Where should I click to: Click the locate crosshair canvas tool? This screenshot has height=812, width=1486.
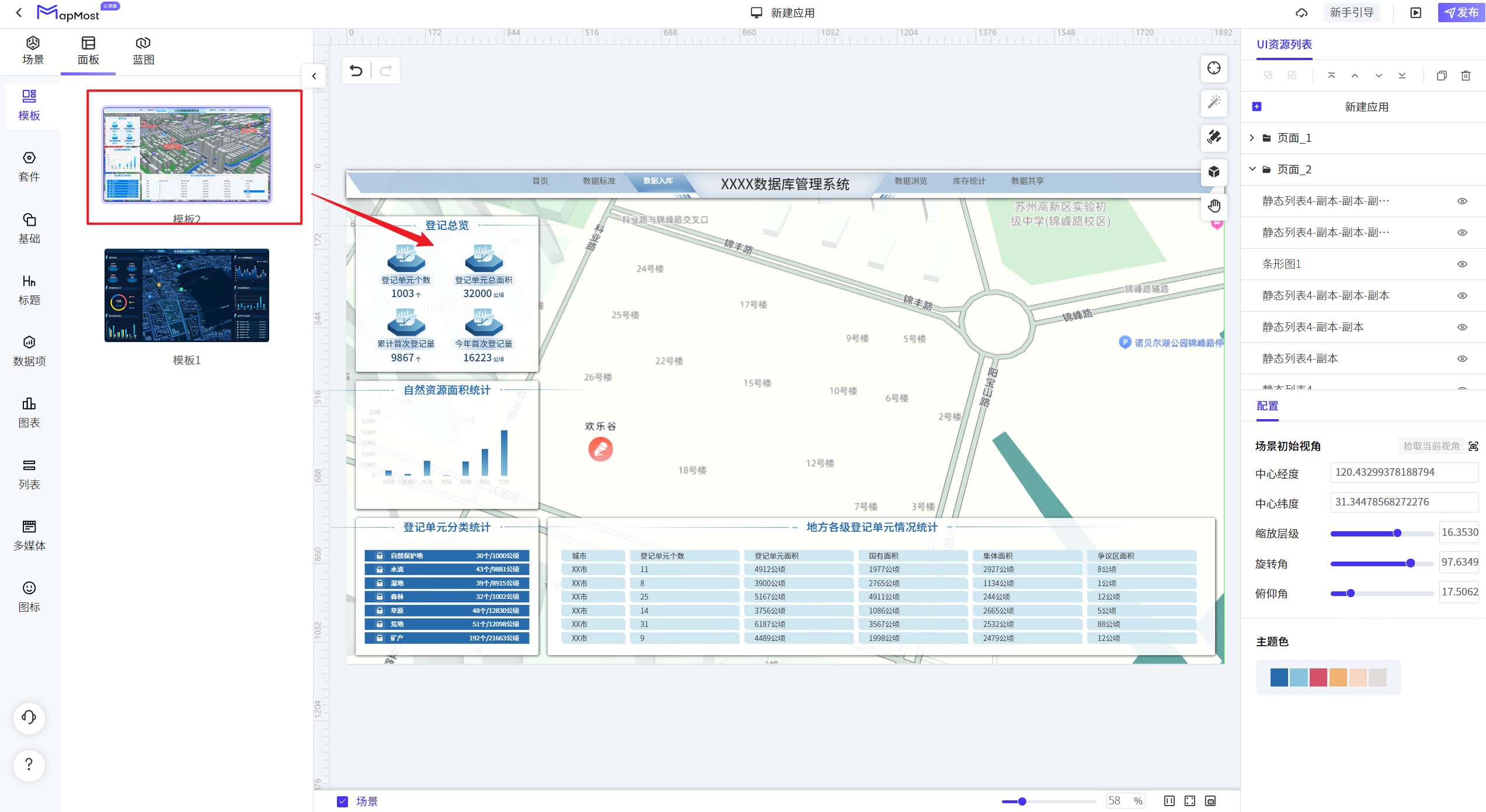click(x=1214, y=68)
